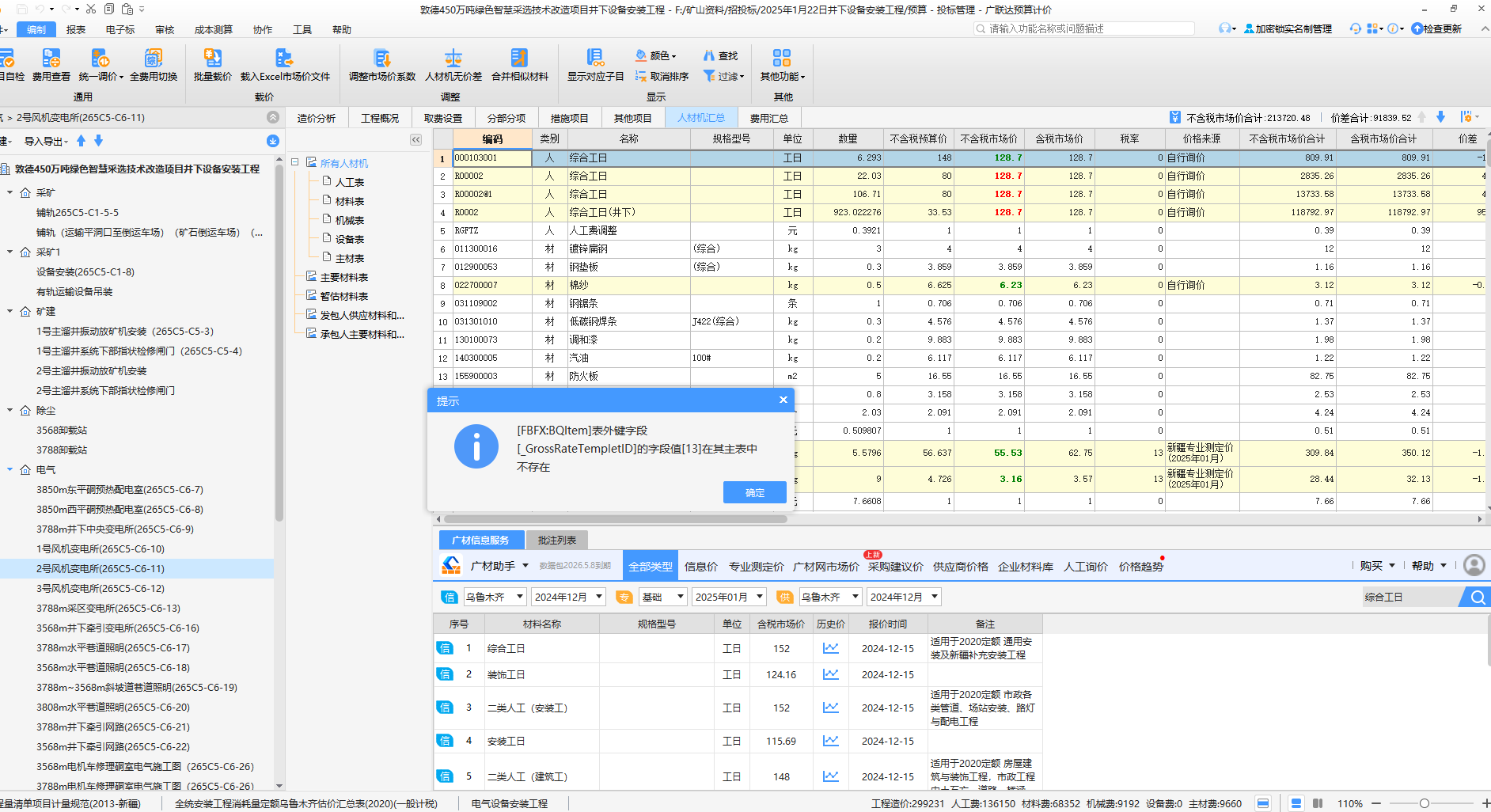This screenshot has width=1491, height=812.
Task: Switch to 报表 ribbon tab
Action: (76, 29)
